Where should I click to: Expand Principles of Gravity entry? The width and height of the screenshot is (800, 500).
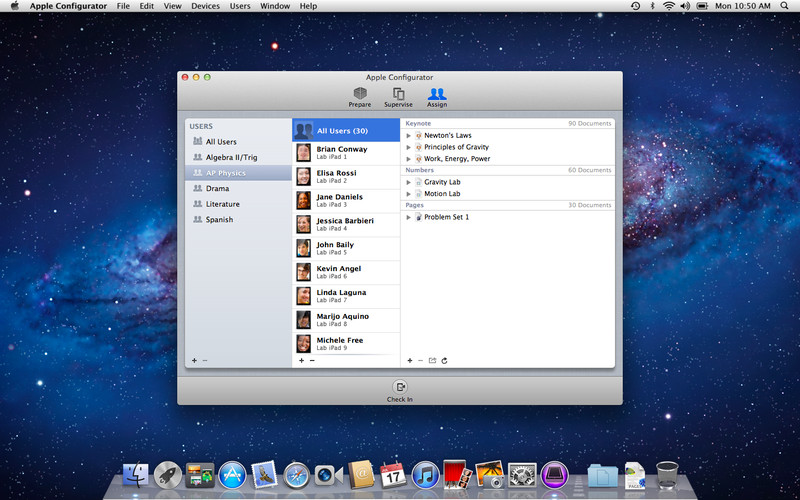(x=408, y=147)
